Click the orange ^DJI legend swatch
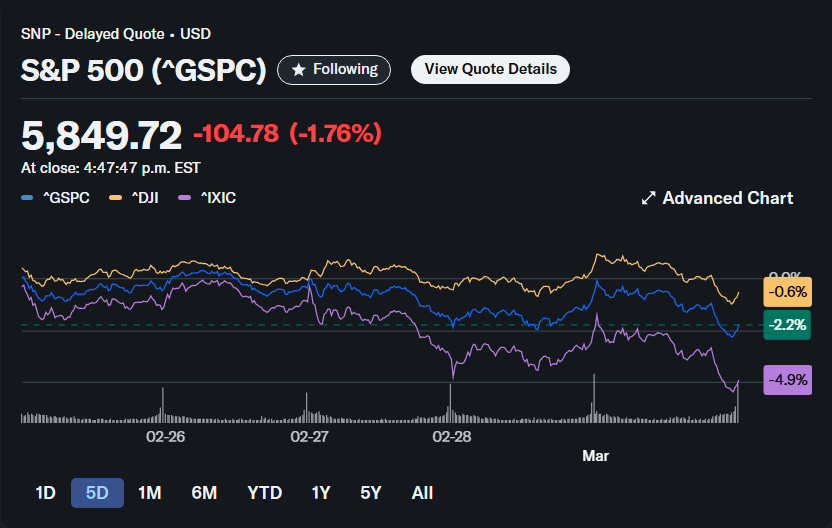The width and height of the screenshot is (832, 528). [x=115, y=198]
